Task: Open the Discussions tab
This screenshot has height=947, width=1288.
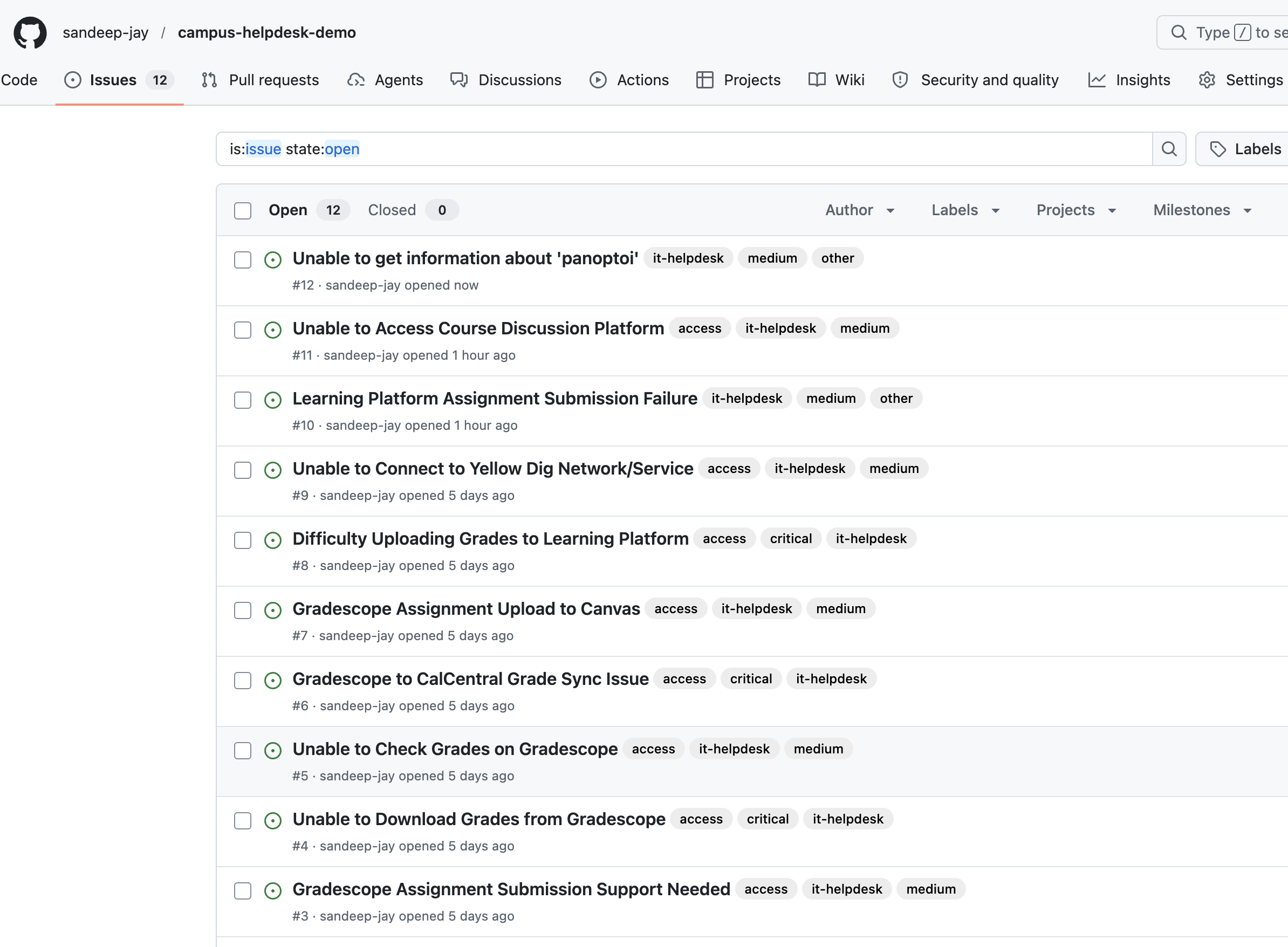Action: [x=506, y=80]
